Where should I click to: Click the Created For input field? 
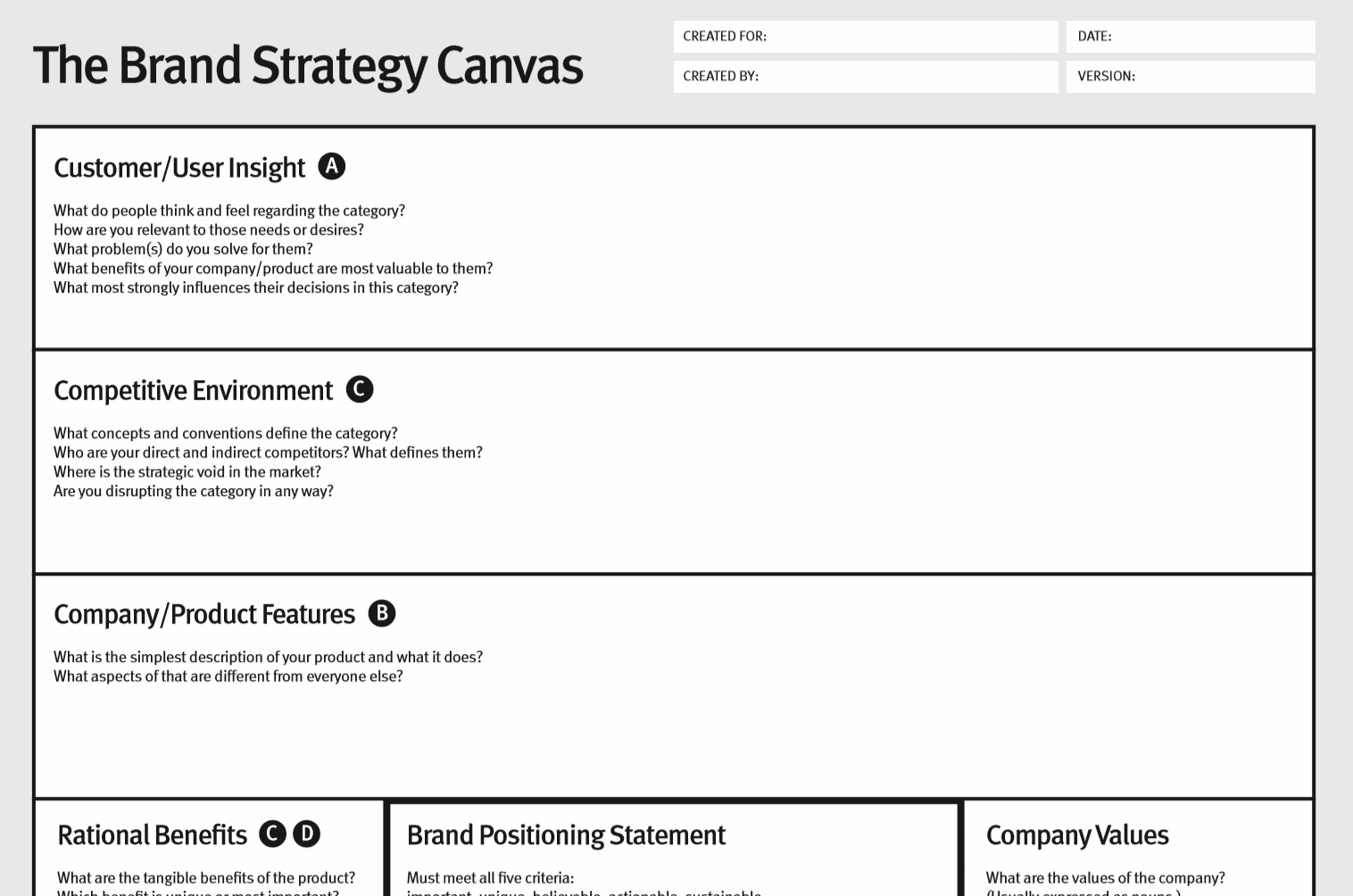pyautogui.click(x=910, y=37)
